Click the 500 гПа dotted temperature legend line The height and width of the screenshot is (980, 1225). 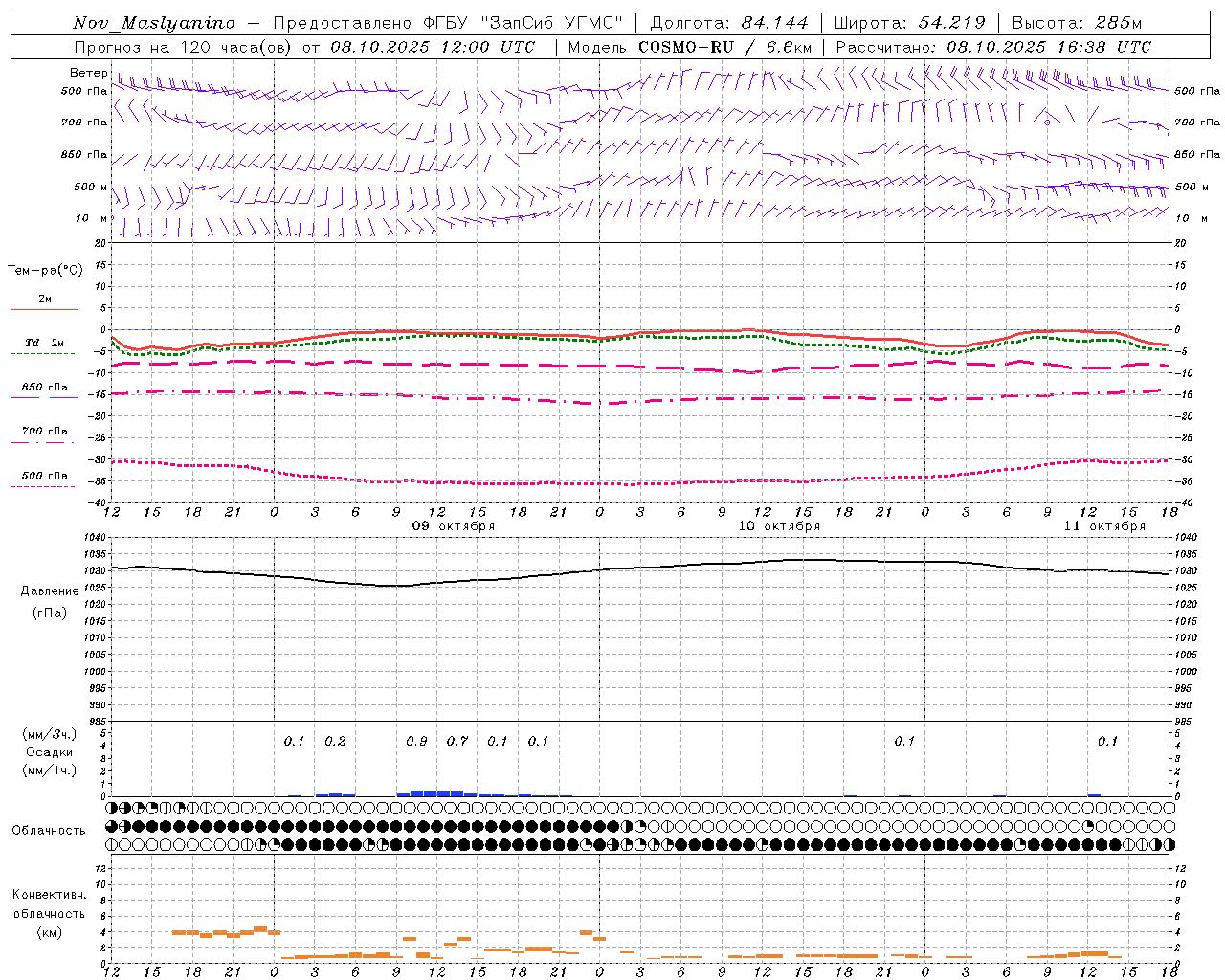click(44, 486)
